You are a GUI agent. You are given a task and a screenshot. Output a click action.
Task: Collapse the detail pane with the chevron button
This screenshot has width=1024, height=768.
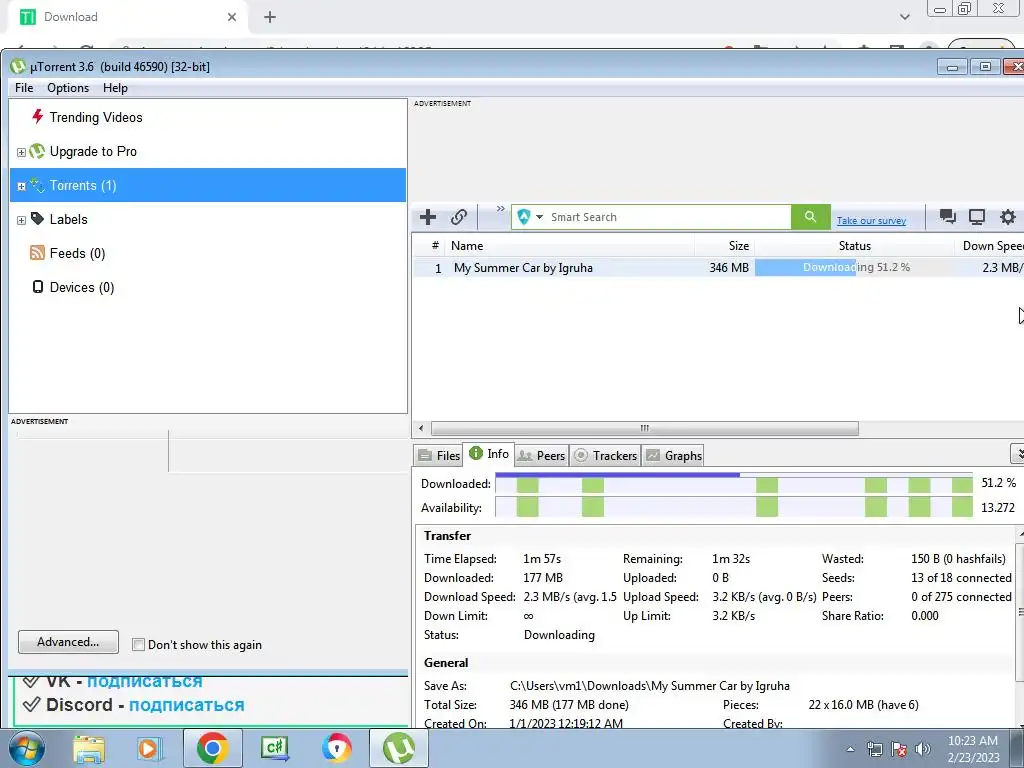(1017, 453)
